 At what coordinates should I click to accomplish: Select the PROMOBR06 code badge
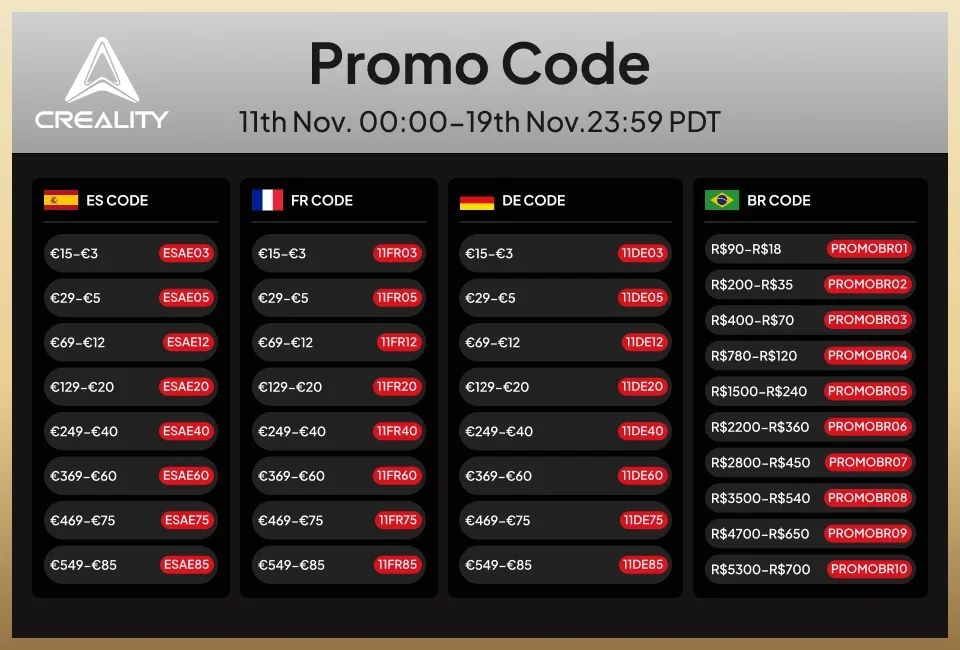pos(868,427)
